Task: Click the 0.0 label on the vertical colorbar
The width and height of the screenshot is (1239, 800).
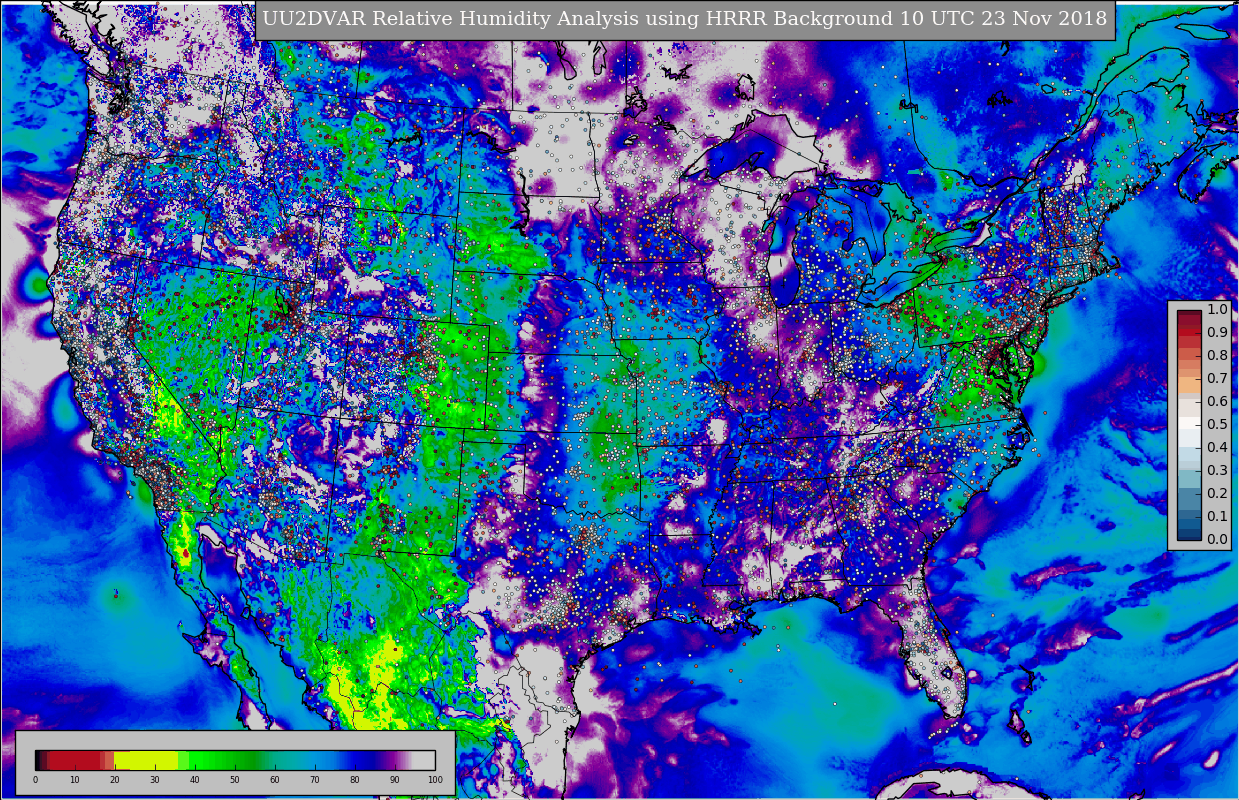Action: (1217, 540)
